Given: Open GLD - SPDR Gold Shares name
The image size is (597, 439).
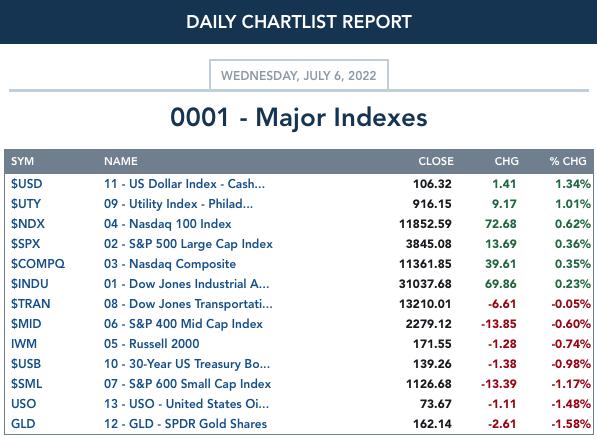Looking at the screenshot, I should point(185,424).
